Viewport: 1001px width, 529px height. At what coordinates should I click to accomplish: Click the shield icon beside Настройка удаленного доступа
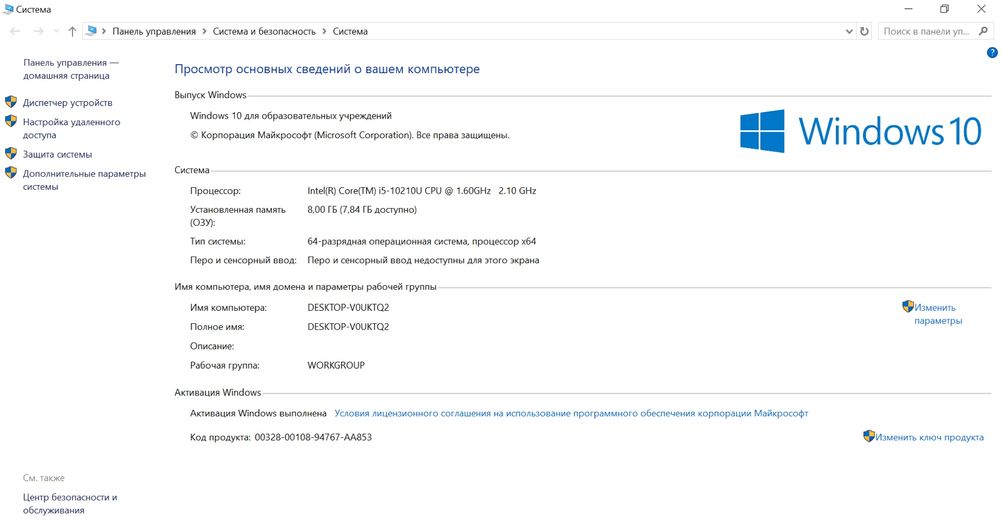[11, 121]
